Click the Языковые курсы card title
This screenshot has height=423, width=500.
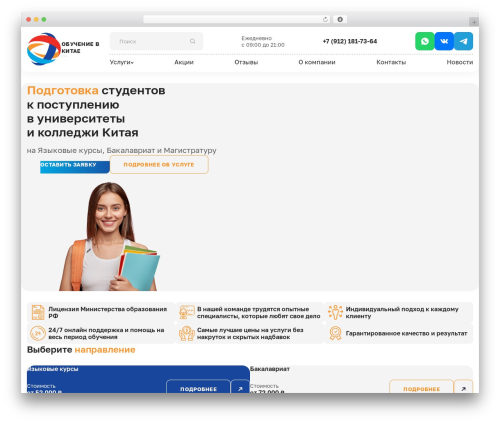(x=53, y=369)
